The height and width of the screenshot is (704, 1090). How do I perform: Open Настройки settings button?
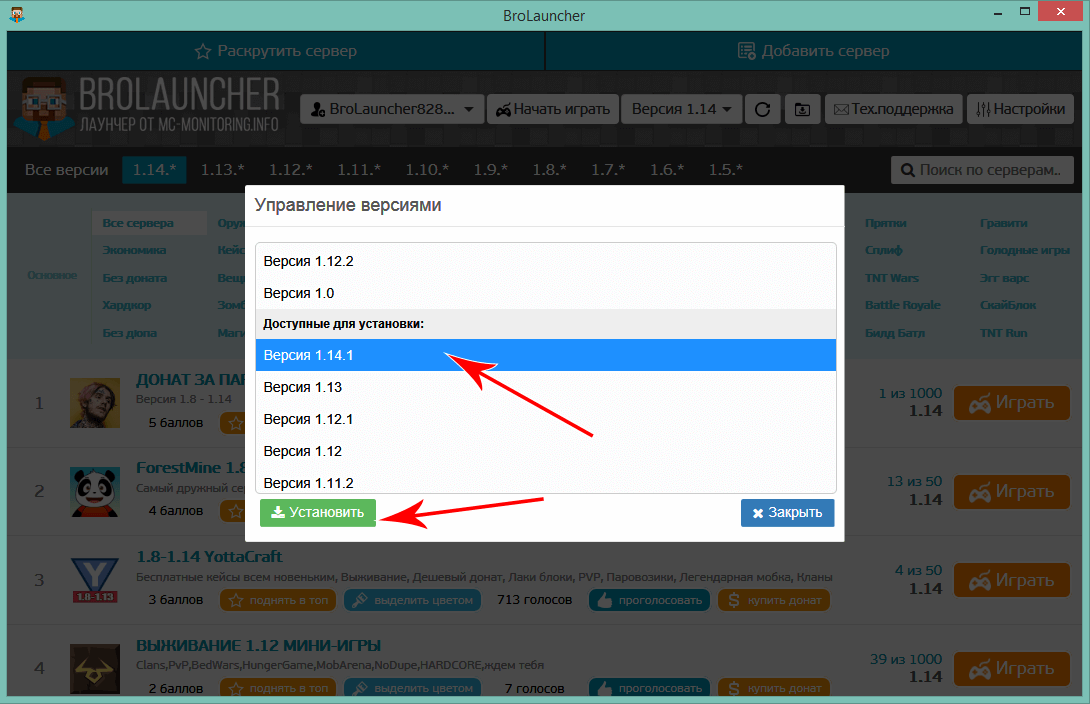(x=1020, y=109)
